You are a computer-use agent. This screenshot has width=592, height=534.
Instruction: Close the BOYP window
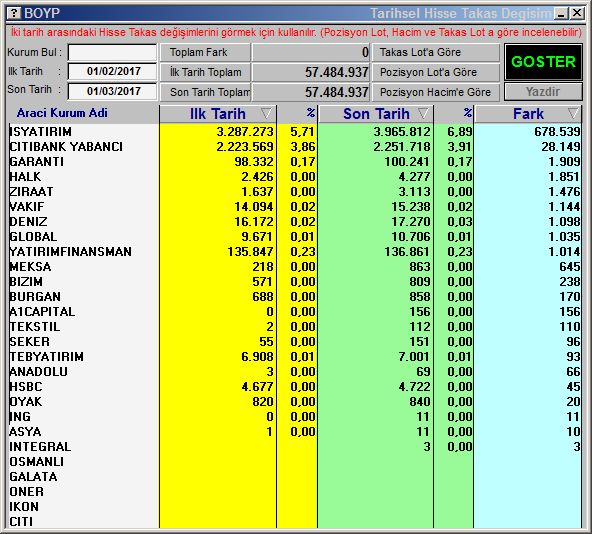(577, 14)
